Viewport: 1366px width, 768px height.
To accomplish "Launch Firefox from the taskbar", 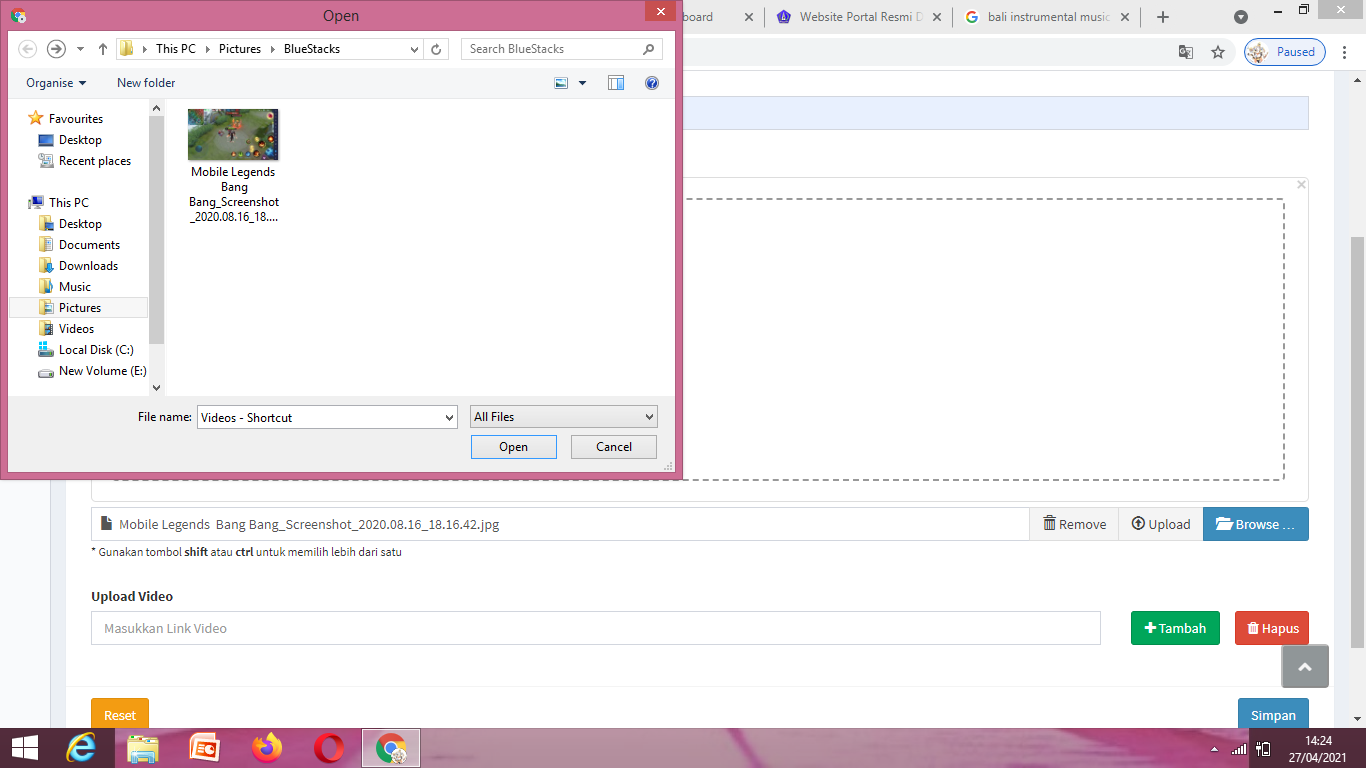I will (267, 748).
